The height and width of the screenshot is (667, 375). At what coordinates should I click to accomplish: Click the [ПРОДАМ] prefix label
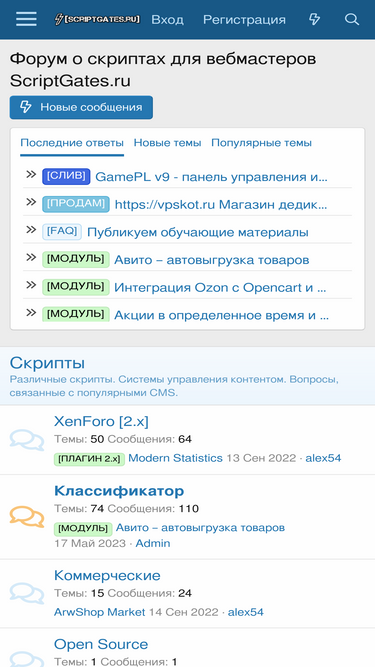pyautogui.click(x=76, y=204)
